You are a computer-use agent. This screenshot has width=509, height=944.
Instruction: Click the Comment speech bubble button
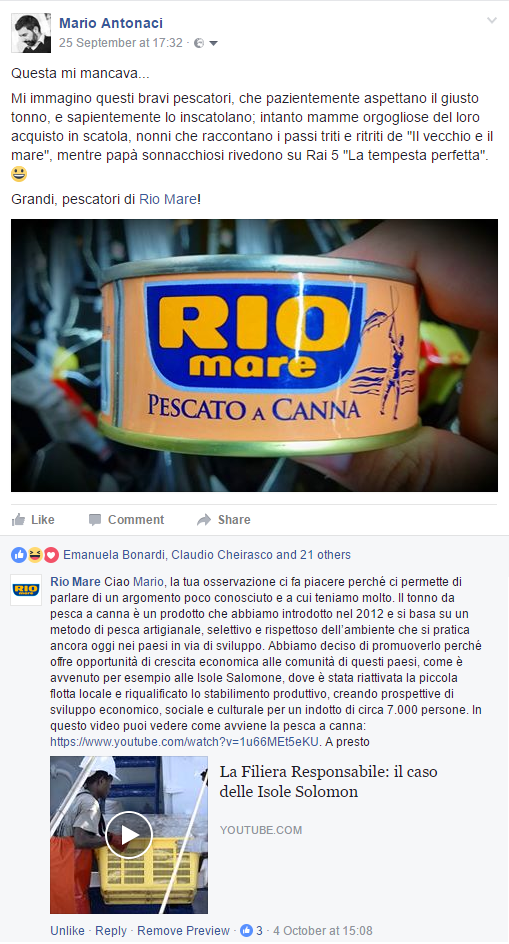[x=126, y=520]
